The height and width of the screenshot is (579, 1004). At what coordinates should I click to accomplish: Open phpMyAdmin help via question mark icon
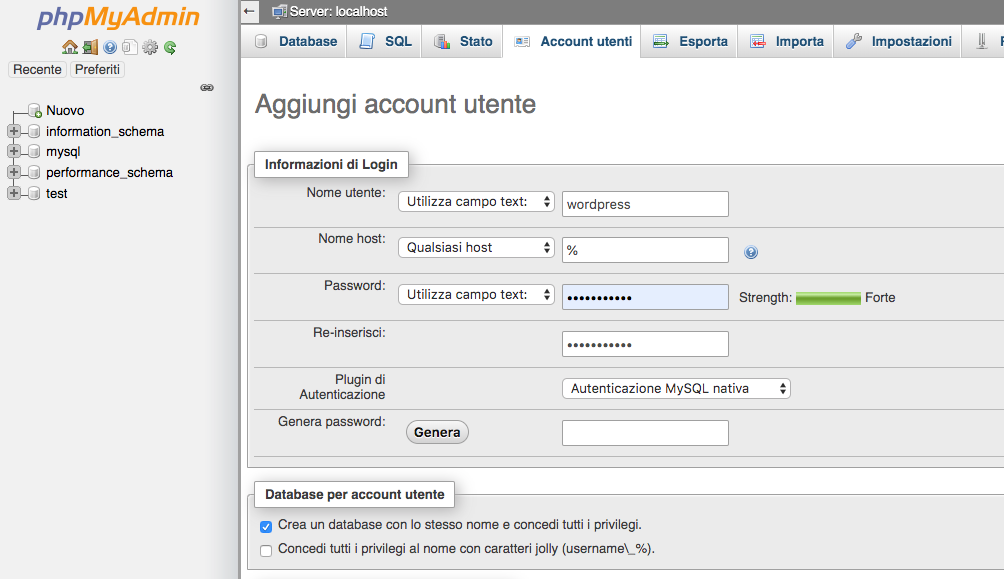(x=110, y=47)
